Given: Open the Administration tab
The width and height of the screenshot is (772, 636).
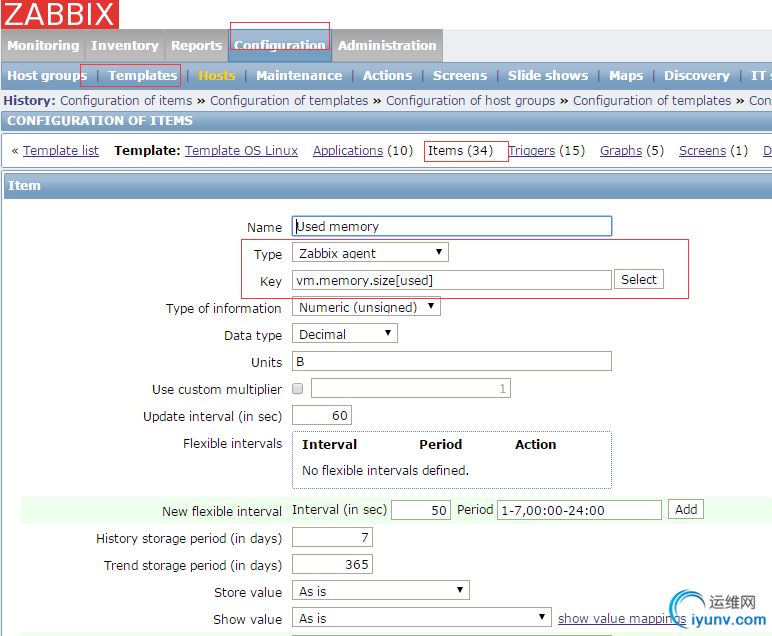Looking at the screenshot, I should 387,45.
